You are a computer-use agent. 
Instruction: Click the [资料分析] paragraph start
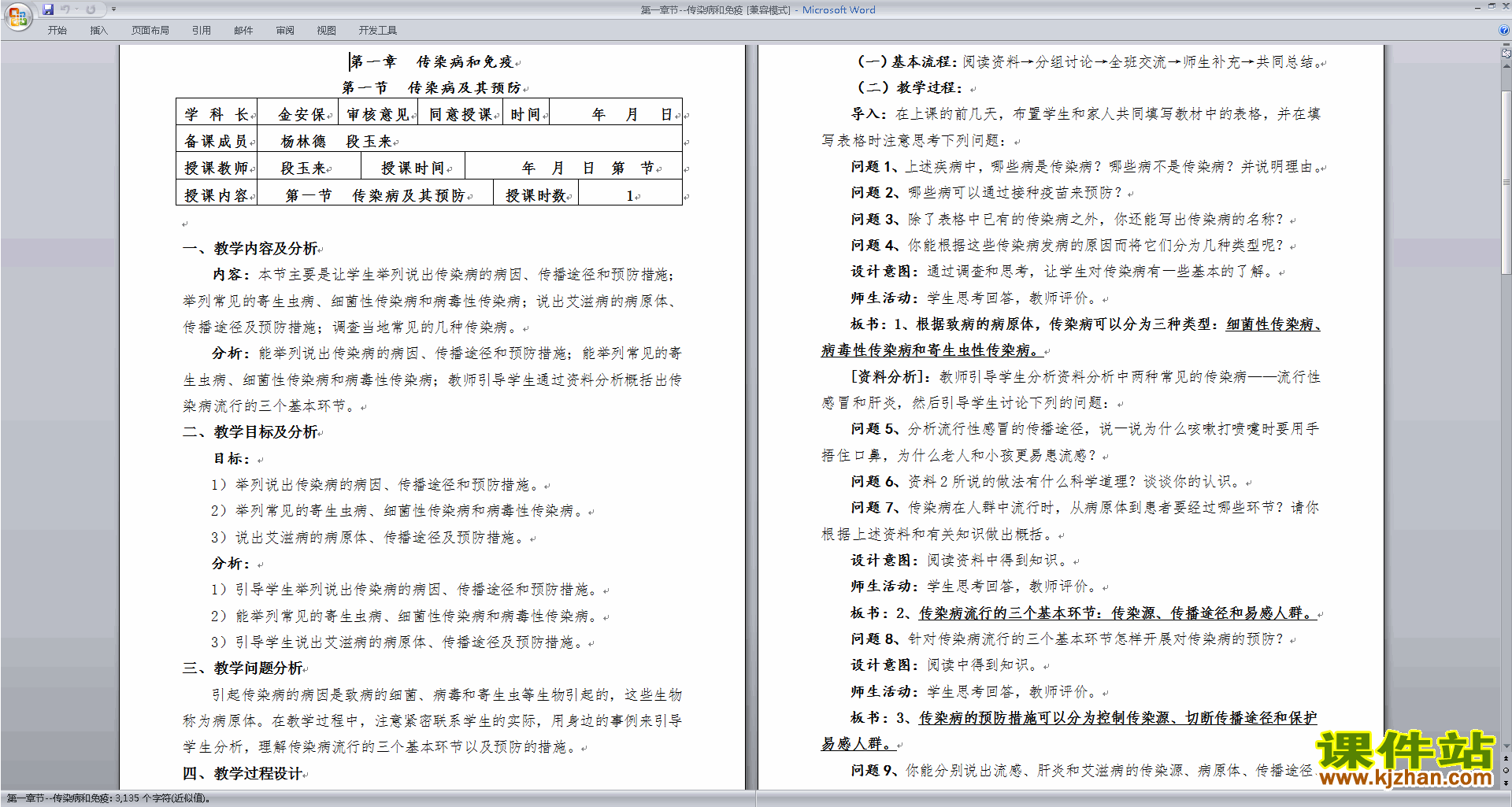(x=891, y=376)
